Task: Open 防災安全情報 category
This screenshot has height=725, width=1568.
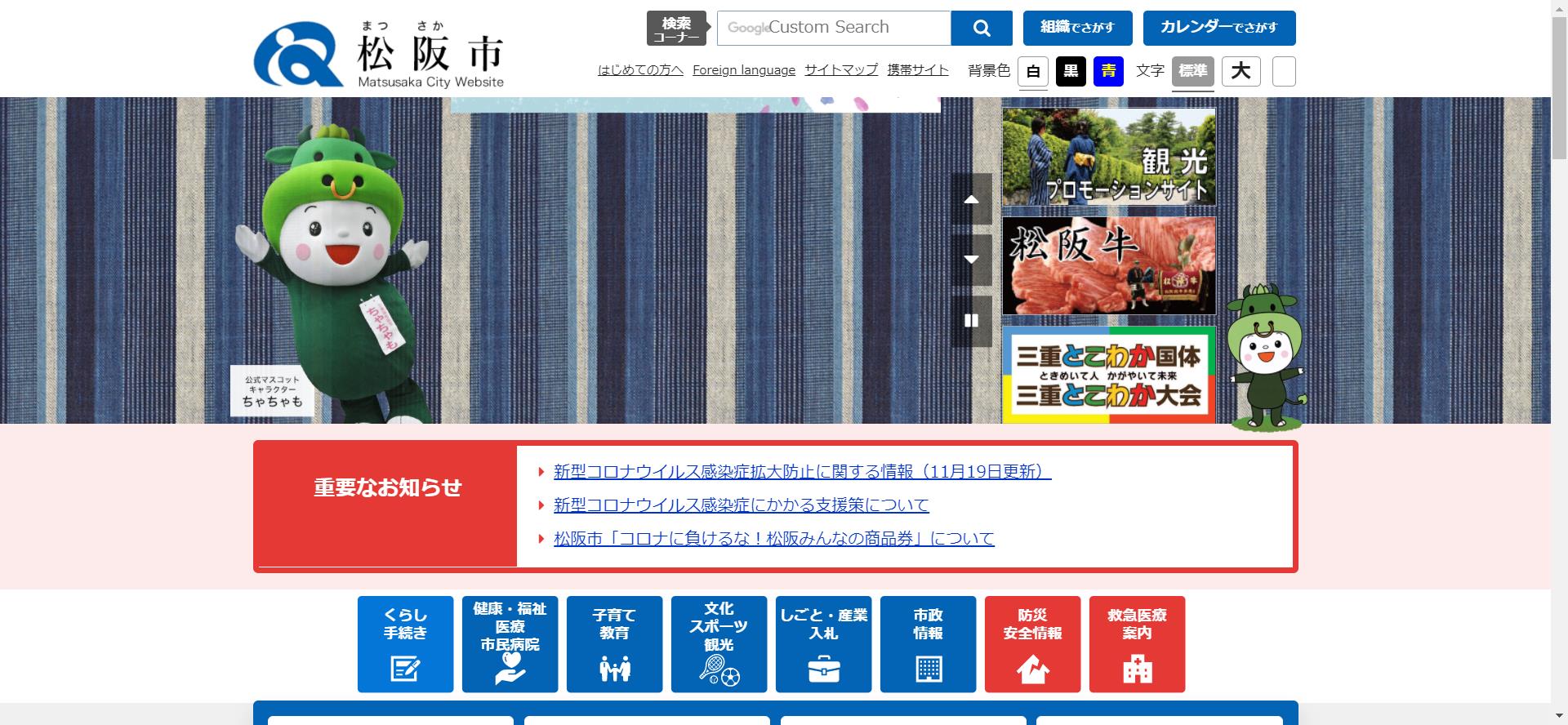Action: pos(1032,644)
